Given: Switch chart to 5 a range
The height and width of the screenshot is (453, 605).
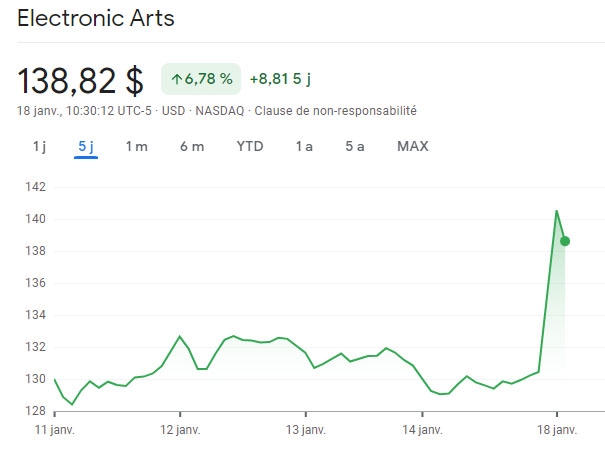Looking at the screenshot, I should coord(355,147).
